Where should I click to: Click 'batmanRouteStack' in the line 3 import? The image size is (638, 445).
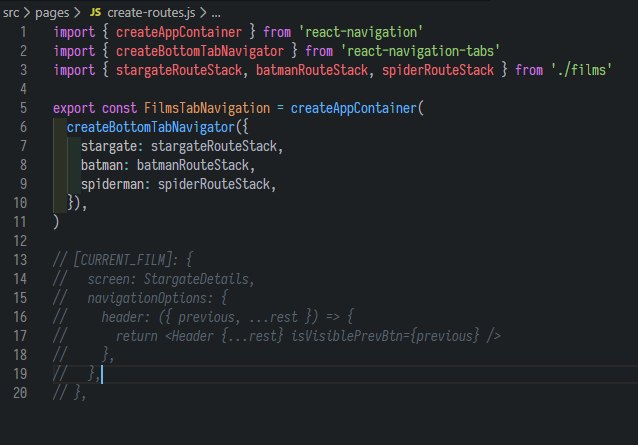click(312, 70)
